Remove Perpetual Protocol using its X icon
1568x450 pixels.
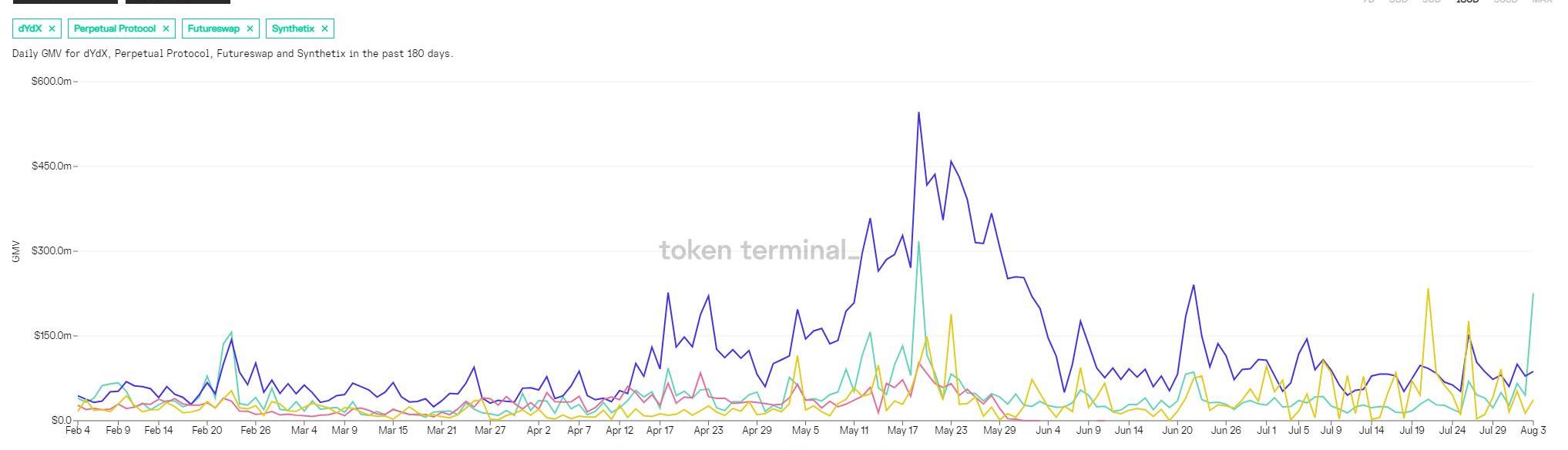coord(166,29)
